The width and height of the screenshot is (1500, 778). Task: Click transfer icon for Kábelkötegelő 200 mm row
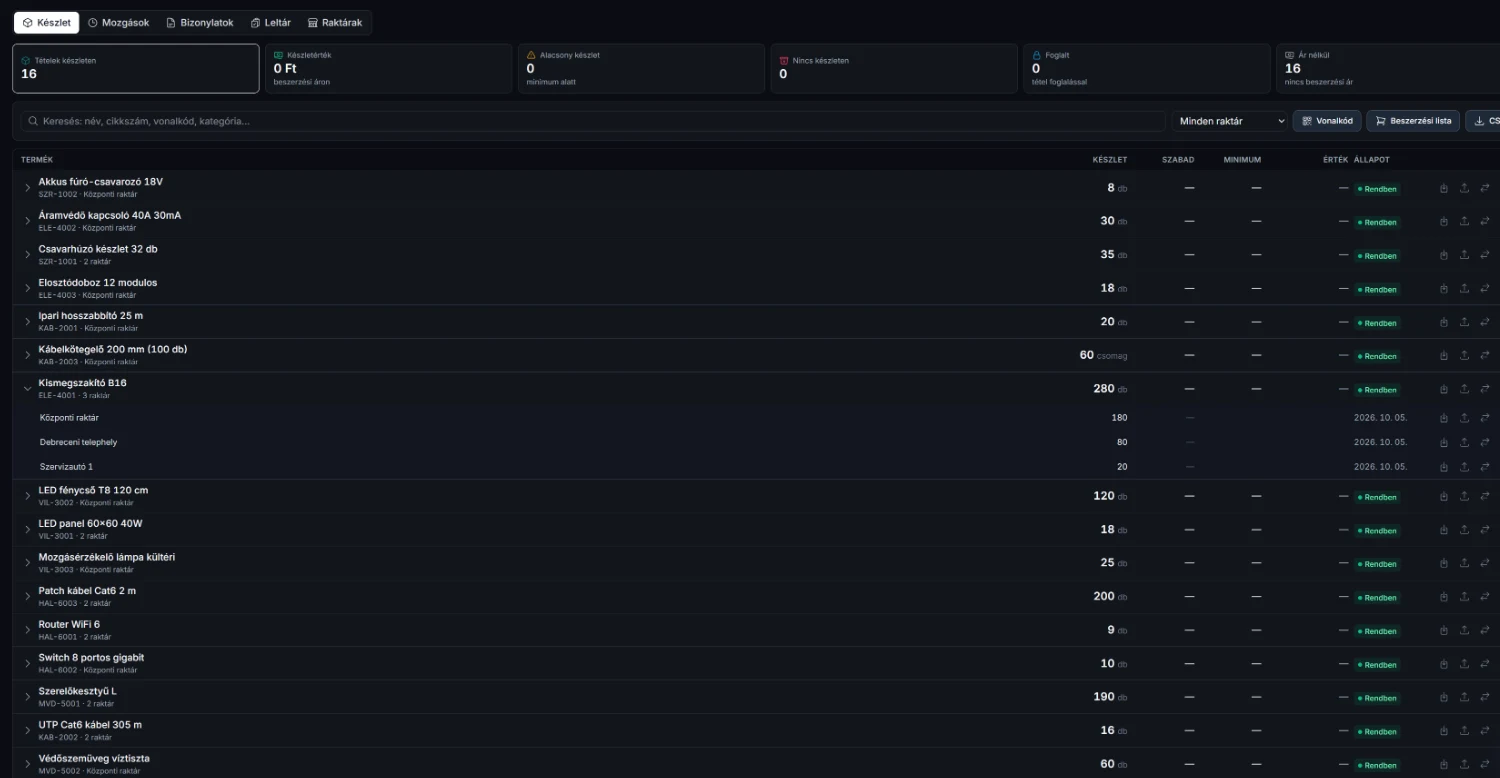point(1485,355)
